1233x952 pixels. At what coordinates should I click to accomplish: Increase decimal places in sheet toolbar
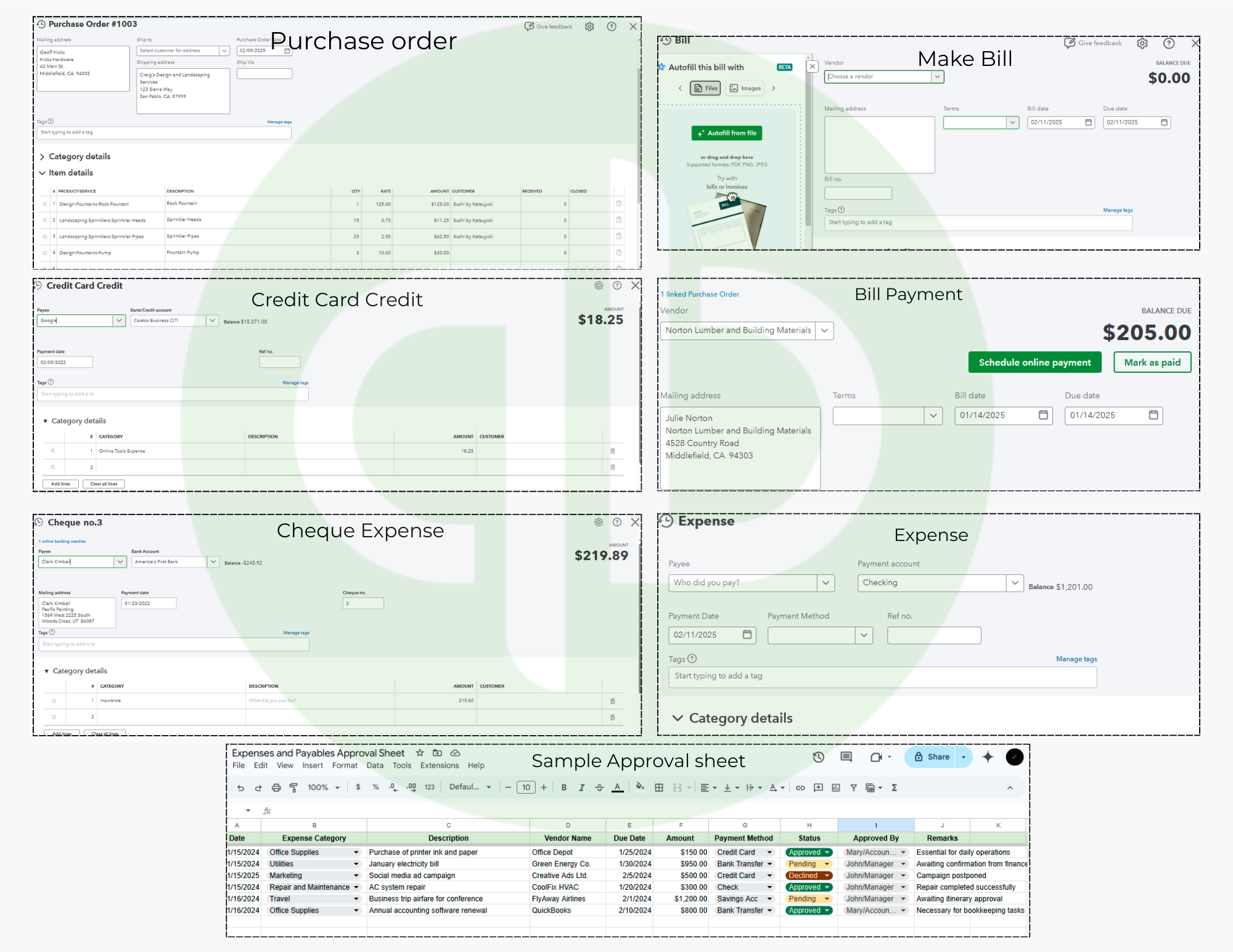[x=411, y=787]
